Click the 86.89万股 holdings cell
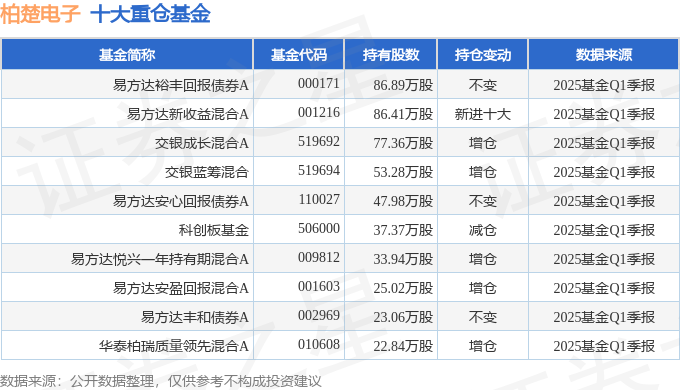The image size is (680, 390). 403,85
